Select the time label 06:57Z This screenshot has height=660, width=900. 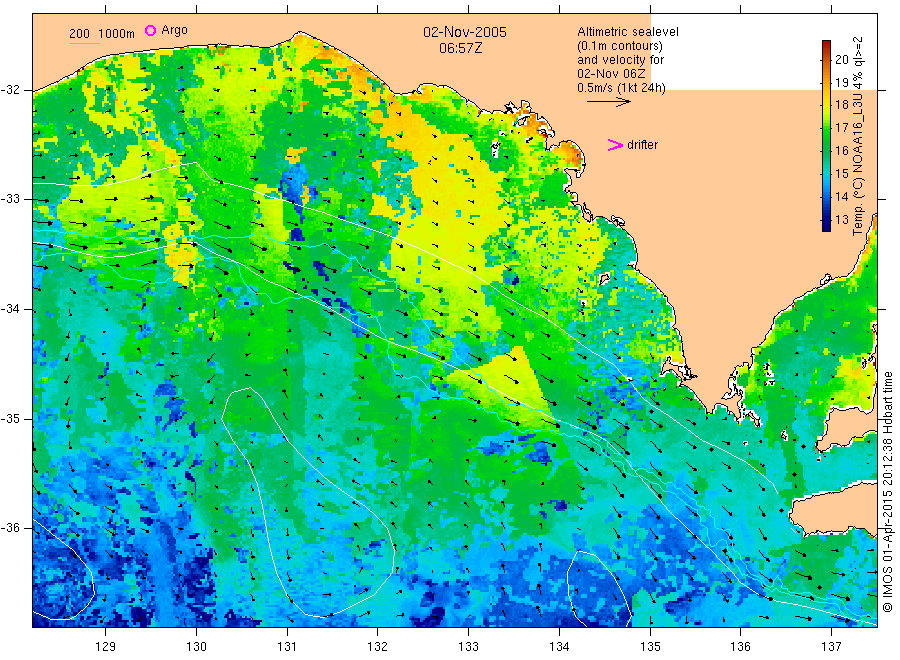[x=460, y=48]
